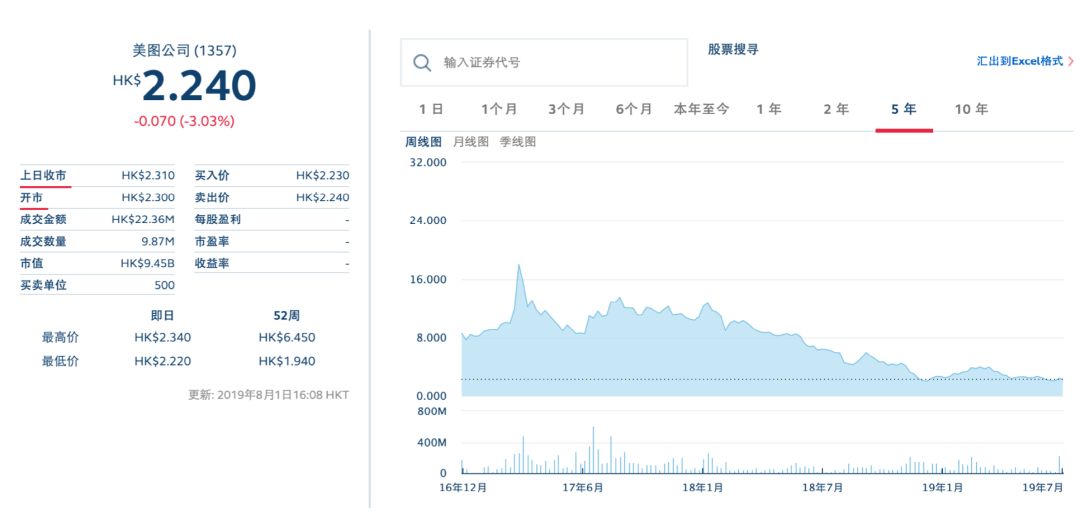Image resolution: width=1080 pixels, height=524 pixels.
Task: Switch to 月线图 monthly chart
Action: pos(471,142)
